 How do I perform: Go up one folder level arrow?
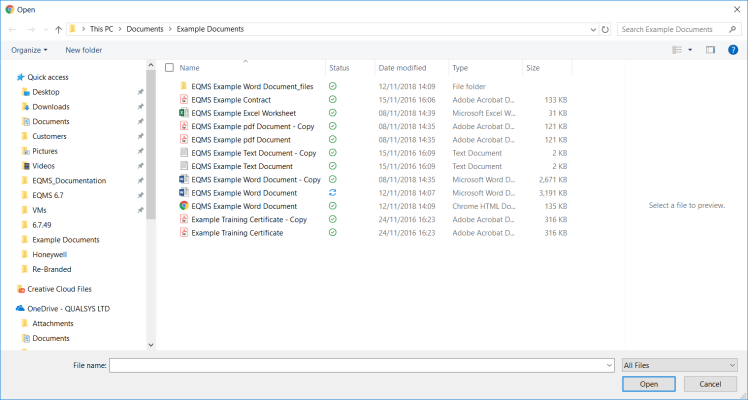pos(58,30)
